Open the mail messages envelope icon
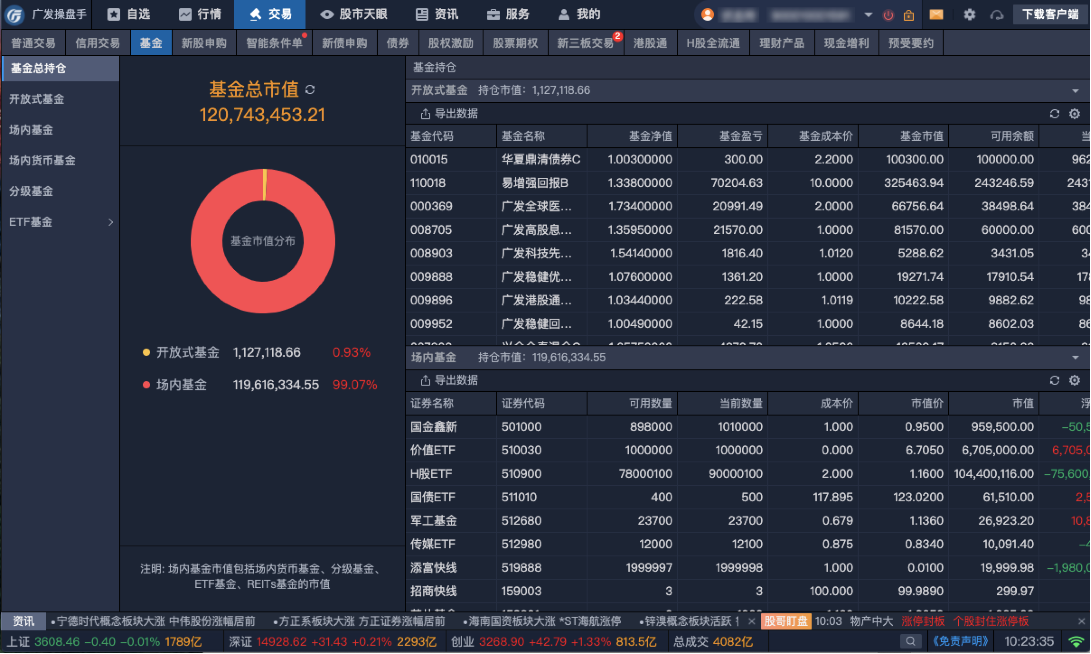 [x=936, y=15]
